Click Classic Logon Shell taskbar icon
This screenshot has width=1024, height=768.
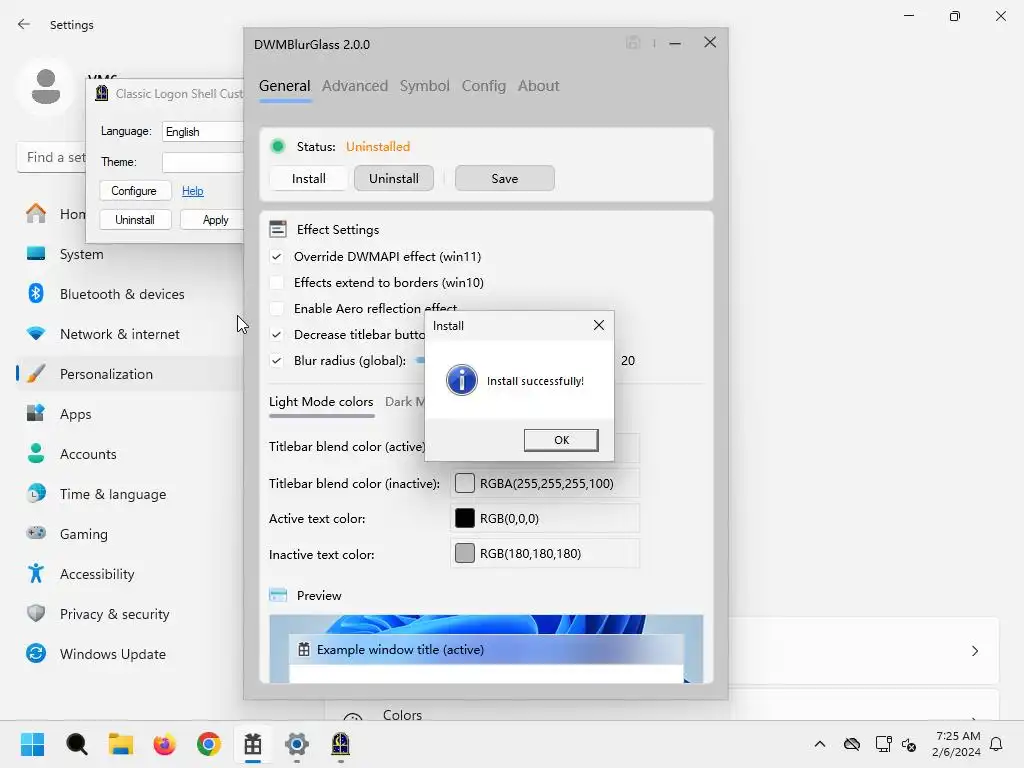(340, 744)
